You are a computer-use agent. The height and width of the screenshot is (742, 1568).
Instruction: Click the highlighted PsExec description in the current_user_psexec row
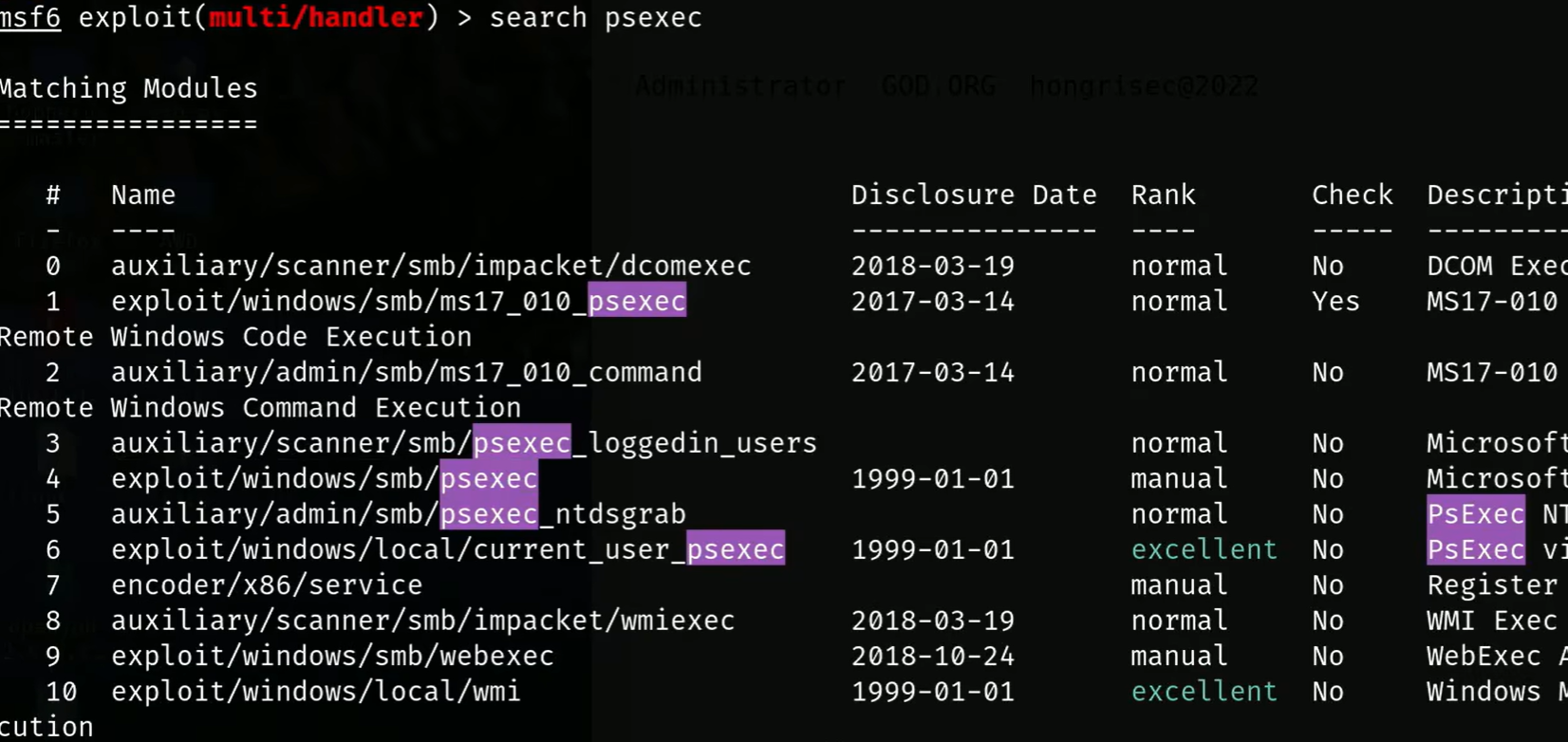(x=1476, y=549)
